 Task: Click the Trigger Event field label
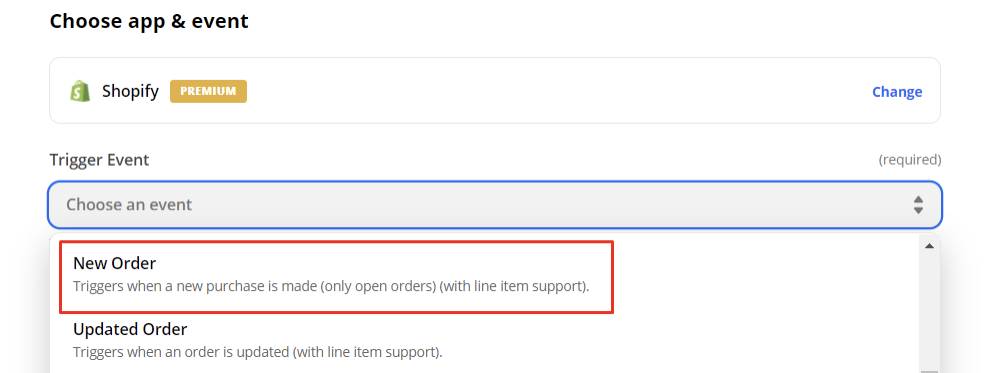pos(99,160)
